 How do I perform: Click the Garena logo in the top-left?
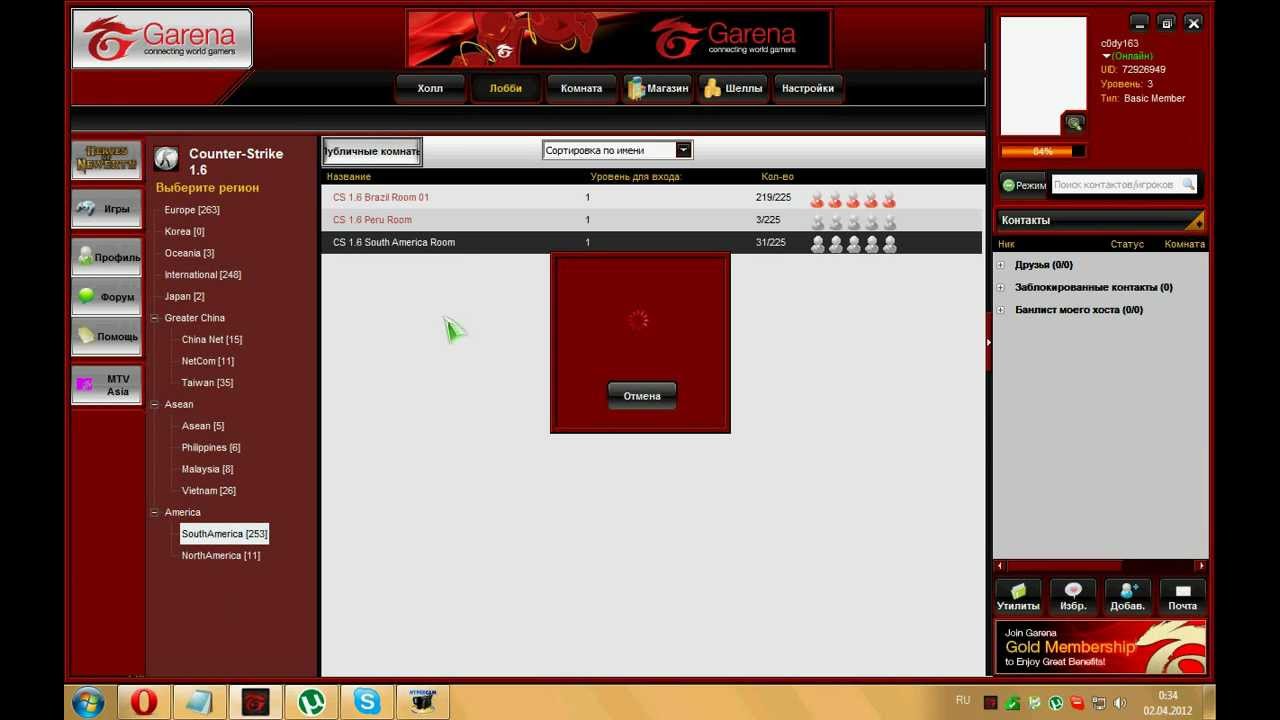pos(162,39)
